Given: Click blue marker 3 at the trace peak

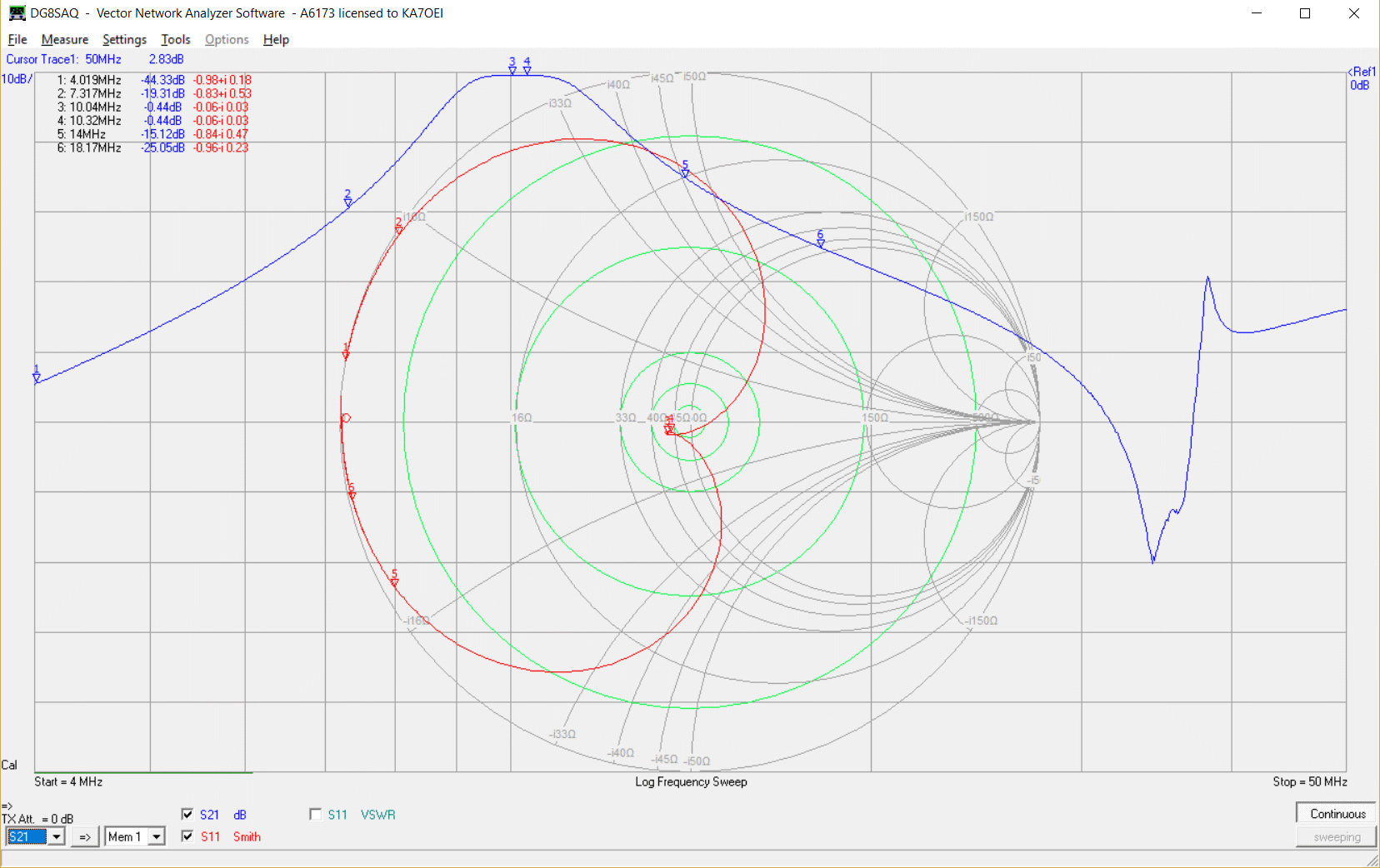Looking at the screenshot, I should (512, 70).
